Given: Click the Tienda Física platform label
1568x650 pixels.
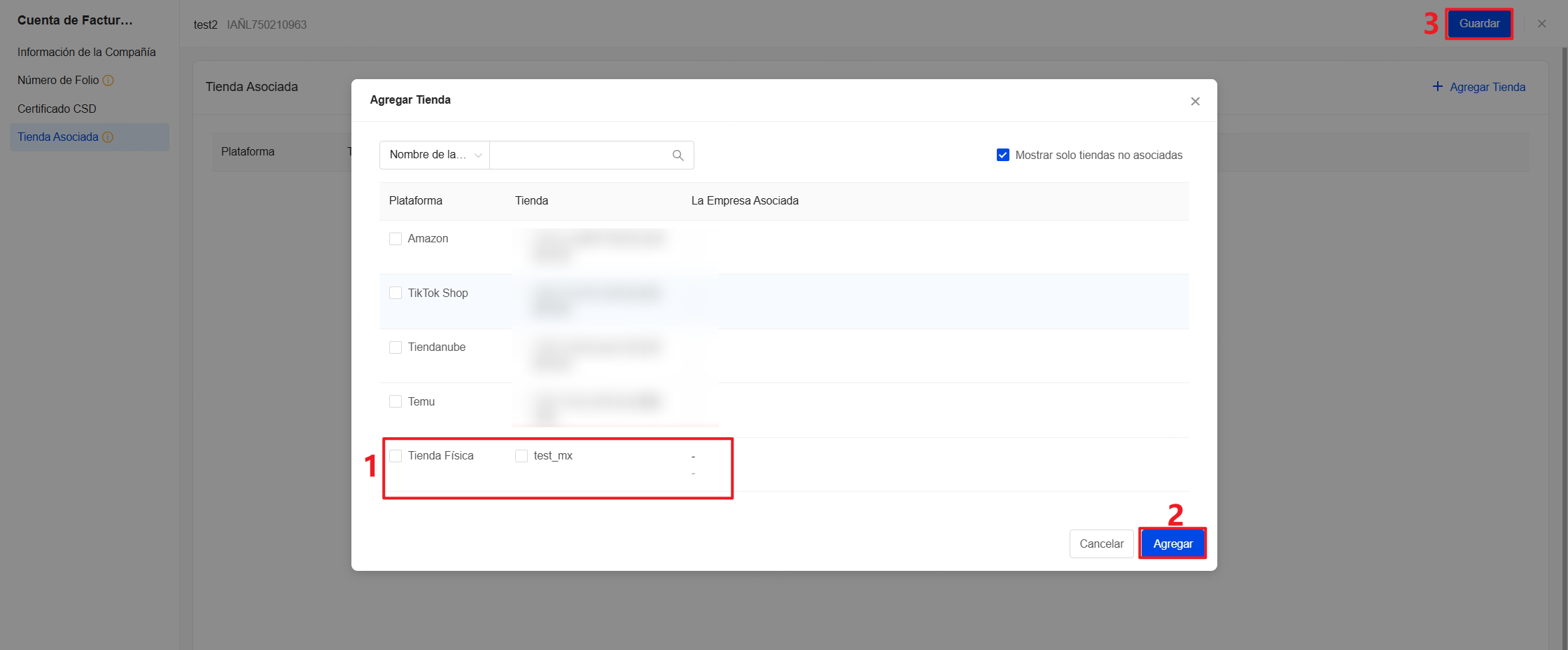Looking at the screenshot, I should (440, 456).
